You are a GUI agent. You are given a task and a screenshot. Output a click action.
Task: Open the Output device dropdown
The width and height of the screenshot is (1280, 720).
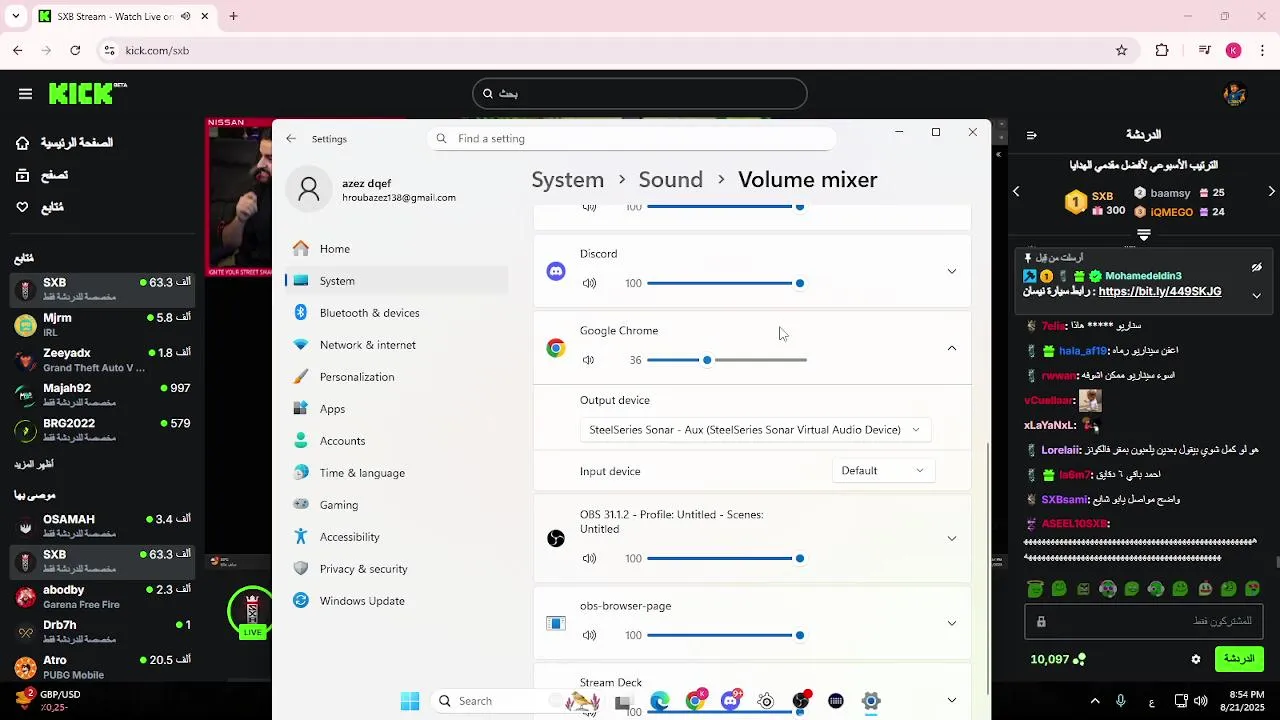point(755,430)
